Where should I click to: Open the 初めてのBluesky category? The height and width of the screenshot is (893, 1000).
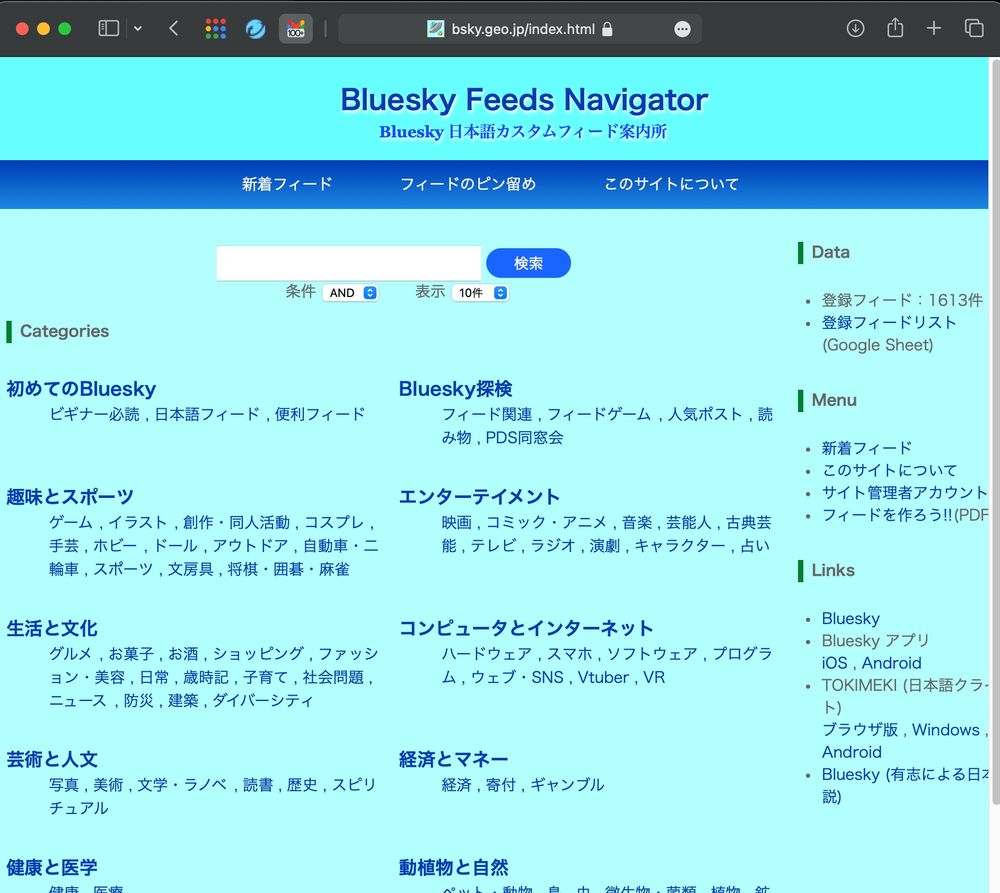(82, 389)
